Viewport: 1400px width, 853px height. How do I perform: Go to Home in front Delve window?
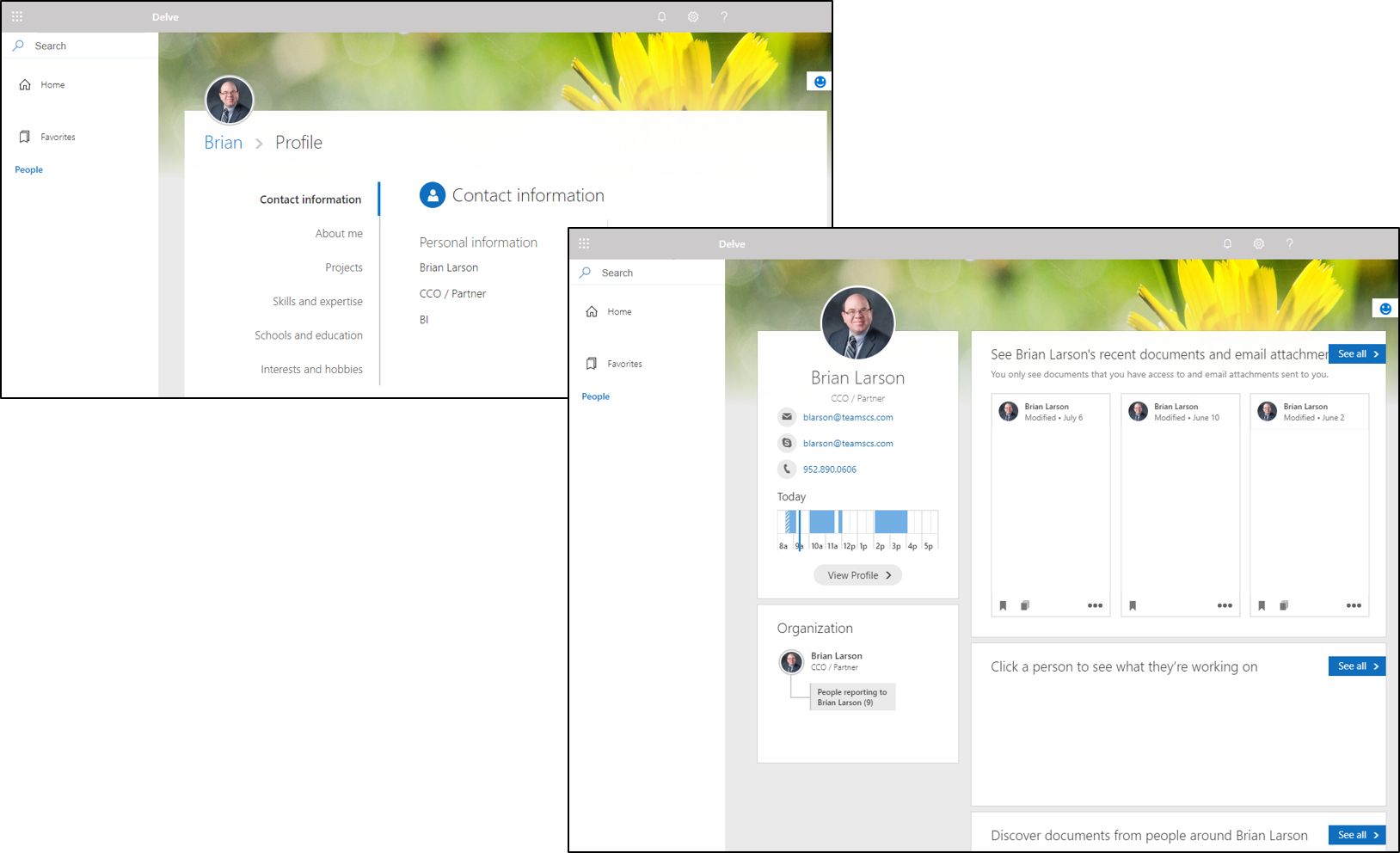coord(619,311)
